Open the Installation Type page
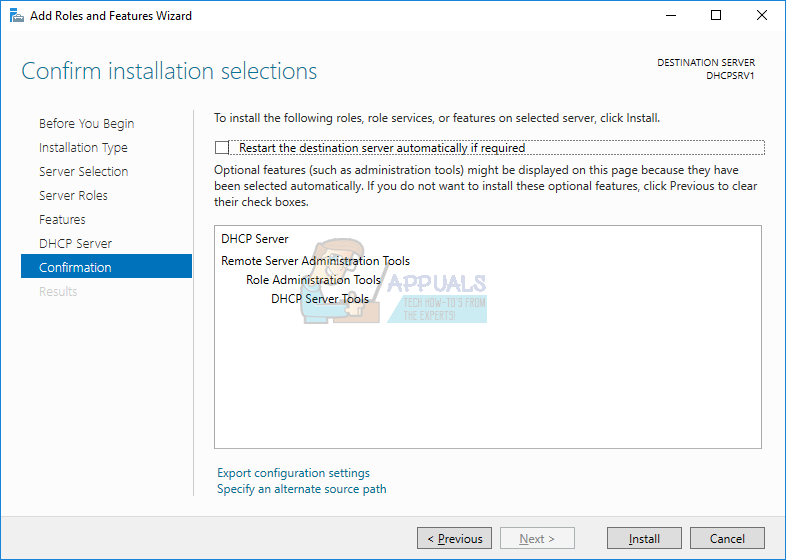Screen dimensions: 786x560 click(x=83, y=148)
